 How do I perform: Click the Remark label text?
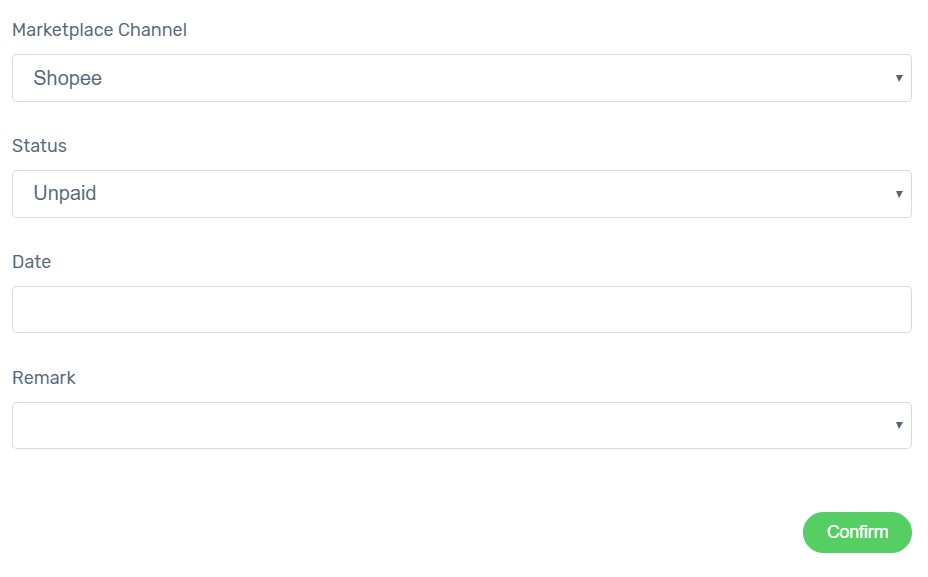44,378
